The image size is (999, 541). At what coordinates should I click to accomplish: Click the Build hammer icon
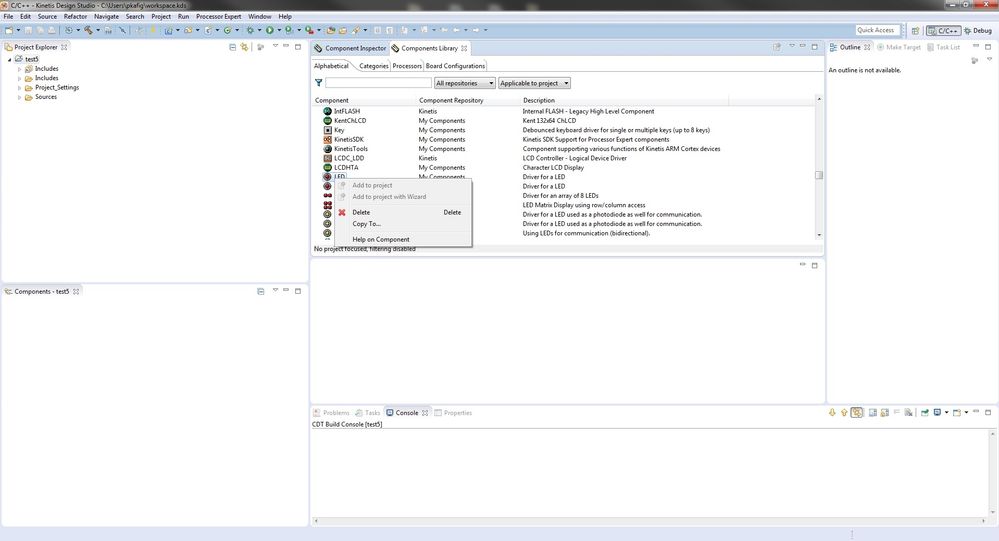[88, 30]
